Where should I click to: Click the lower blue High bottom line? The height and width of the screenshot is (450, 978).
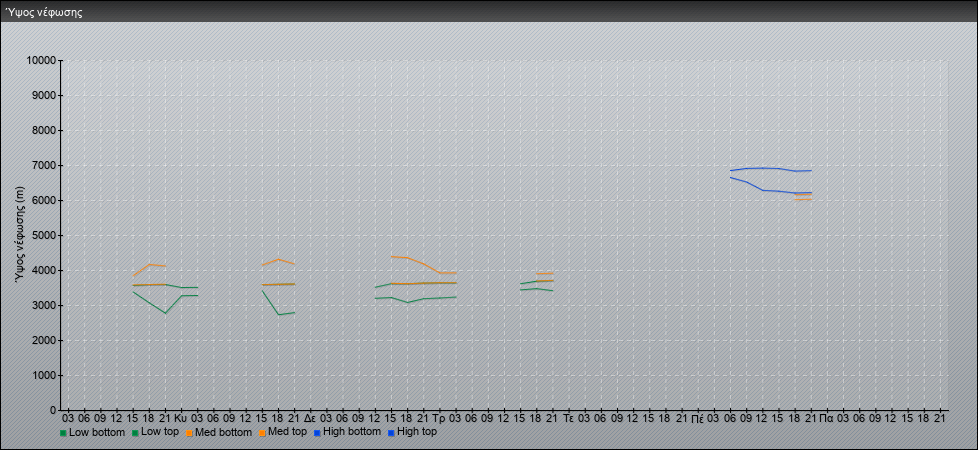[x=770, y=190]
